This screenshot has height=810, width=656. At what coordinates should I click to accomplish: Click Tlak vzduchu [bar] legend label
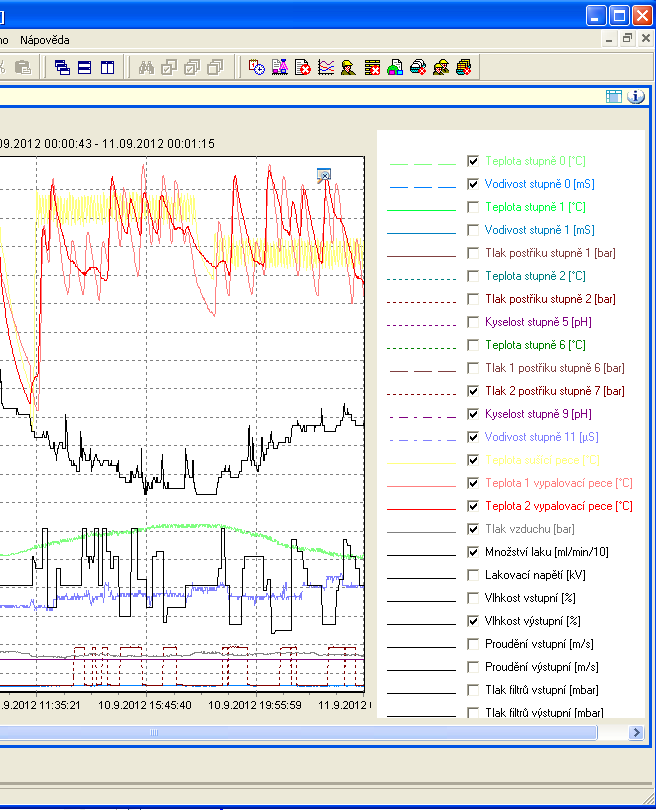pos(529,529)
